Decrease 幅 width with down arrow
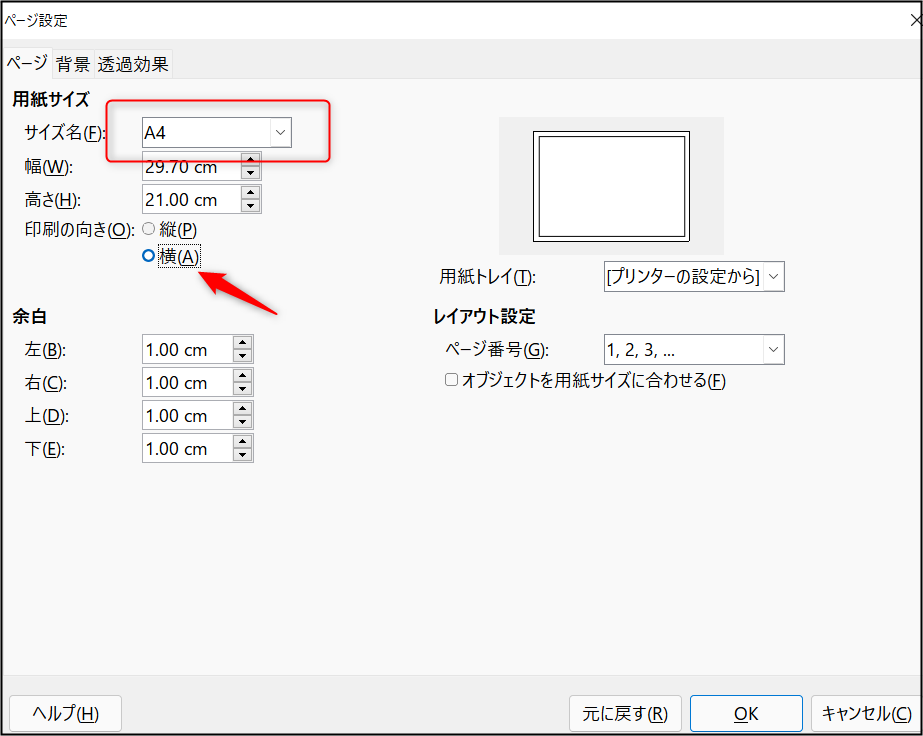The height and width of the screenshot is (736, 923). [251, 173]
